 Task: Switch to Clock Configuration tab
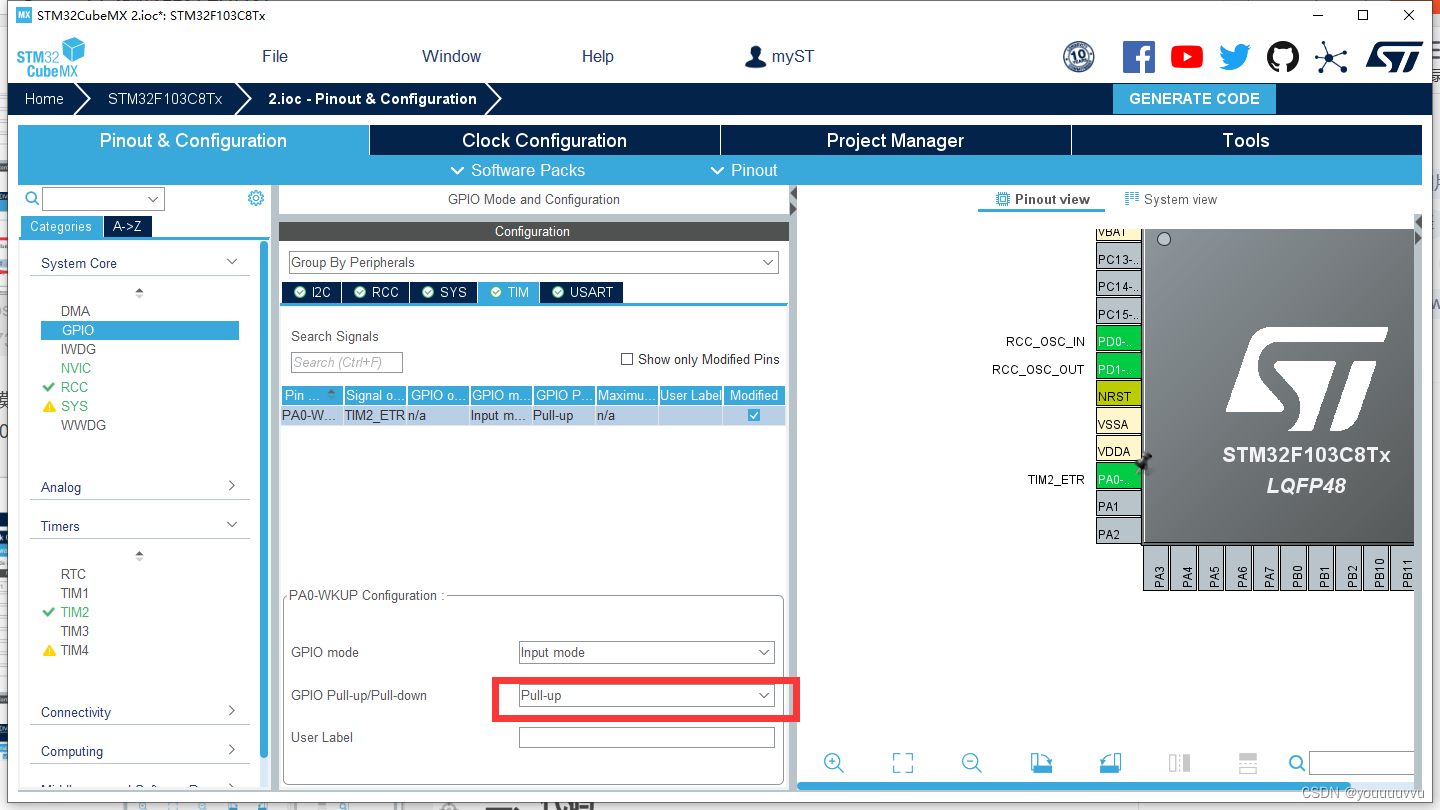[545, 140]
